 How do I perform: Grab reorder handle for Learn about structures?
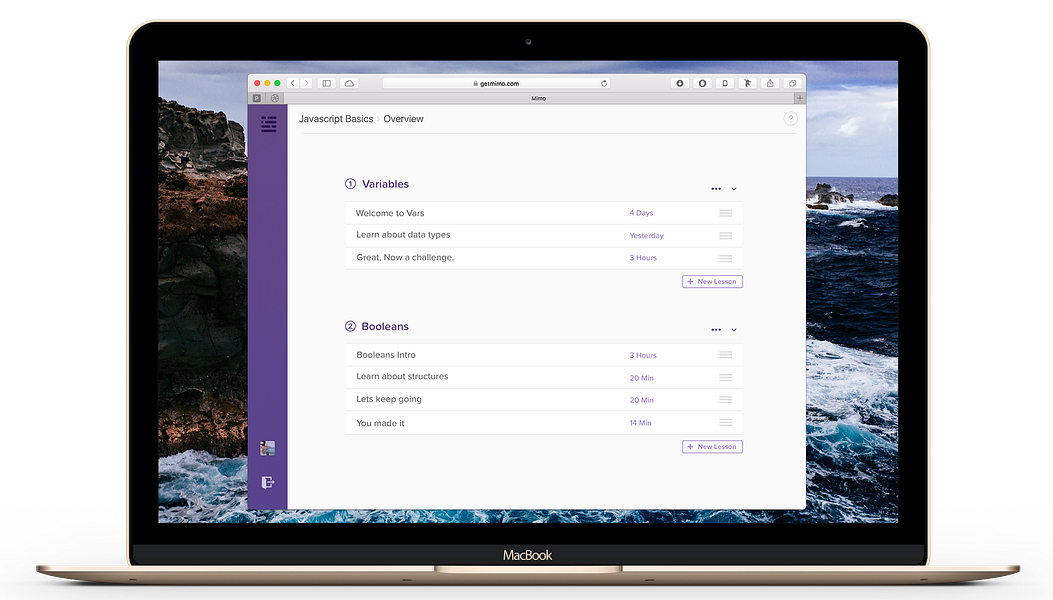(x=725, y=378)
